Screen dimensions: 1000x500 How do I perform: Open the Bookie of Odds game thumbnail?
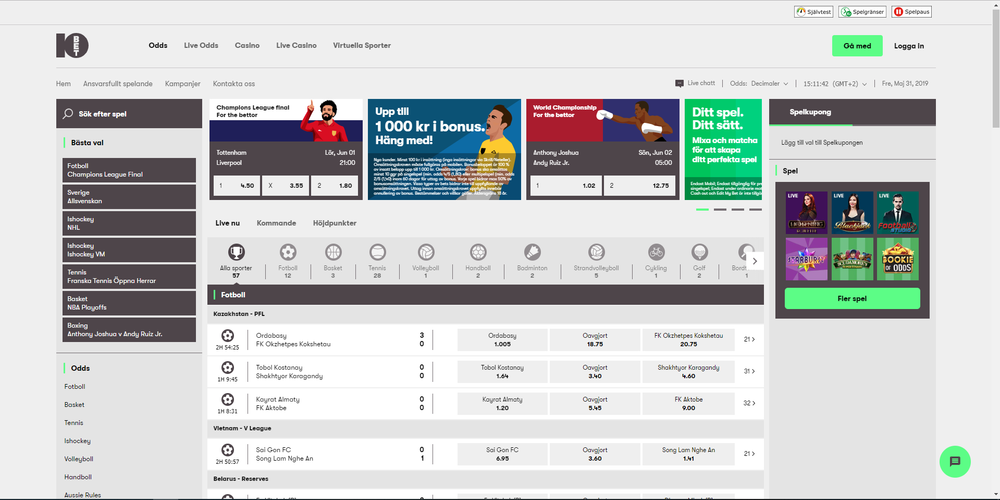[898, 260]
